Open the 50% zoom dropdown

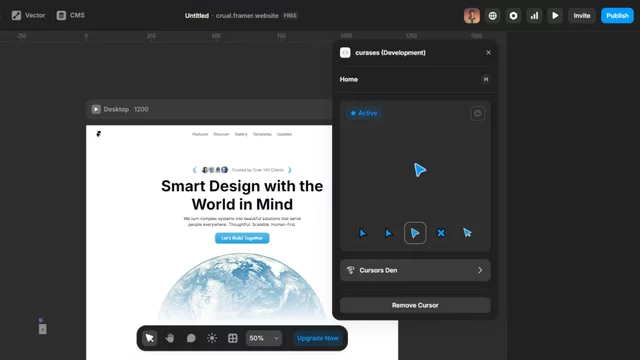tap(264, 338)
